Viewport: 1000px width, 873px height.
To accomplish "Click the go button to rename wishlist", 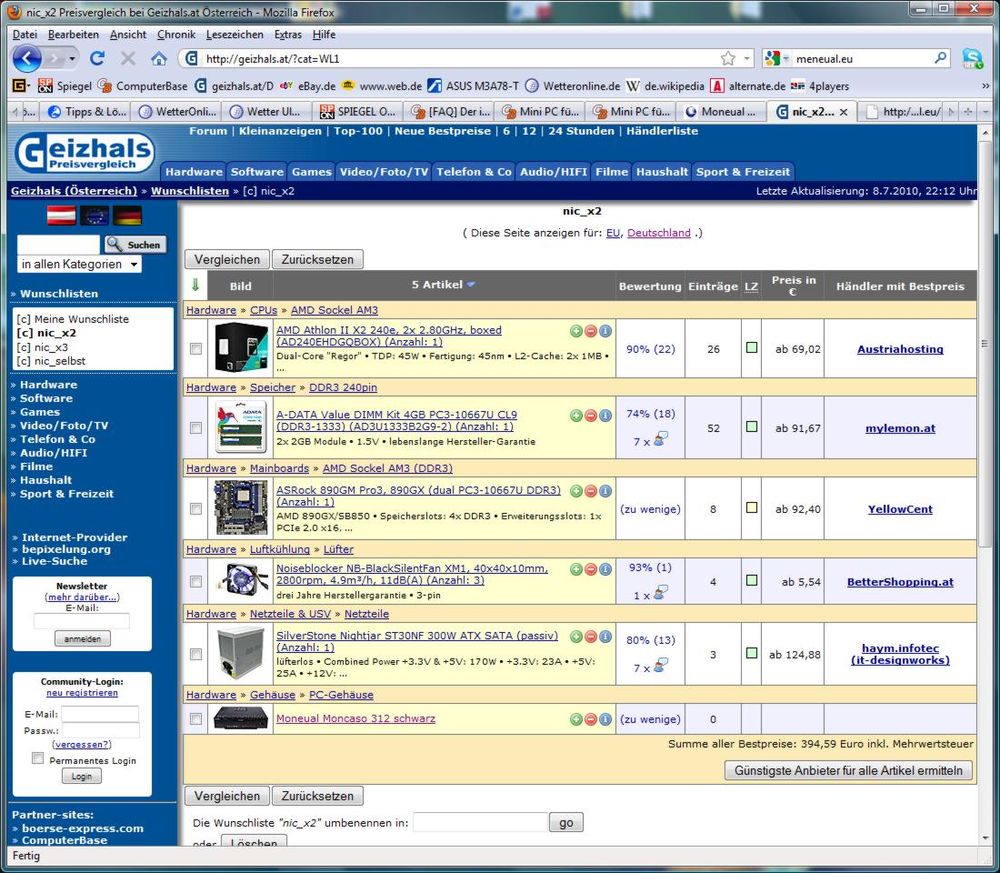I will pos(566,822).
